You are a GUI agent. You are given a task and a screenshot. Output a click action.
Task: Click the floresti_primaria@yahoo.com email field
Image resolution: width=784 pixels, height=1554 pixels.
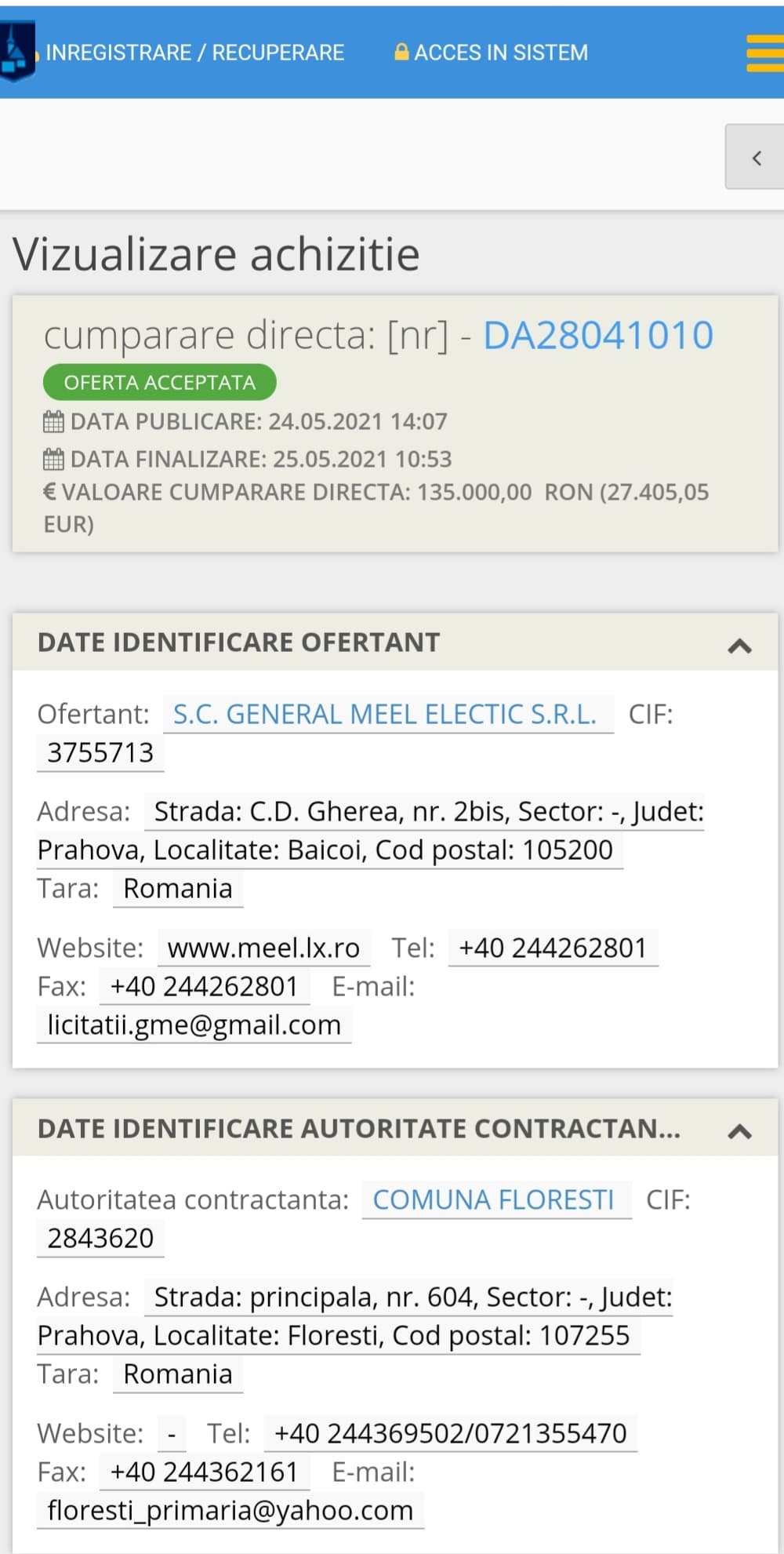coord(230,1511)
